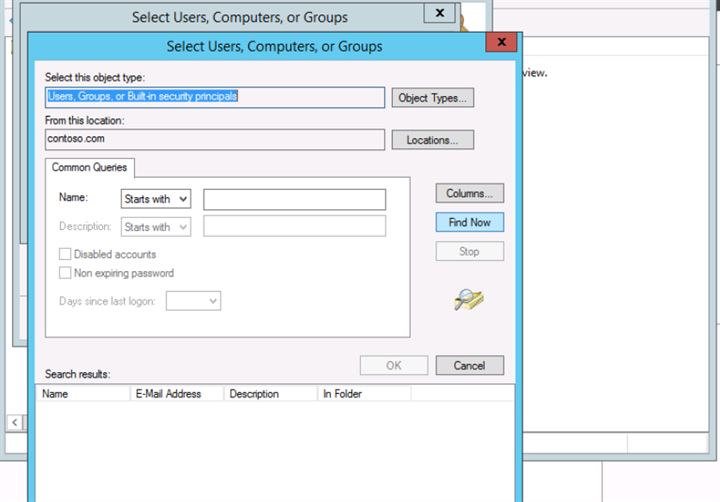Close the front Select Users dialog
Screen dimensions: 720x502
(x=501, y=42)
